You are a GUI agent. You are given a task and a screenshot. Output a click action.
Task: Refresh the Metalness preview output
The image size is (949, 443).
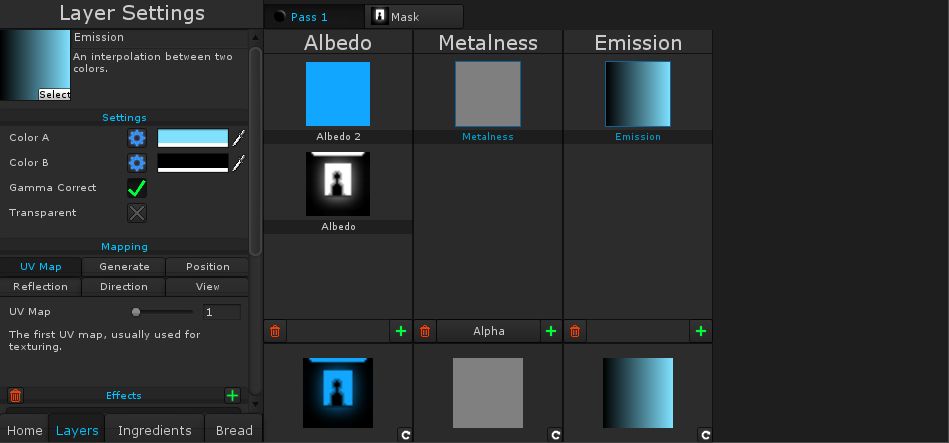[x=555, y=435]
